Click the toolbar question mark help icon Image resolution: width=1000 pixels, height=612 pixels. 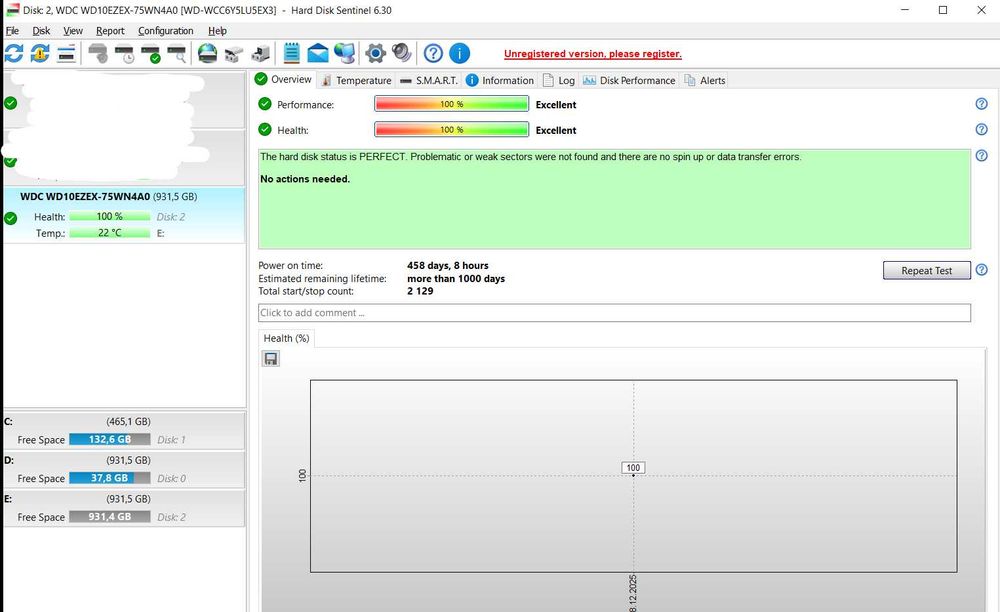[x=433, y=54]
